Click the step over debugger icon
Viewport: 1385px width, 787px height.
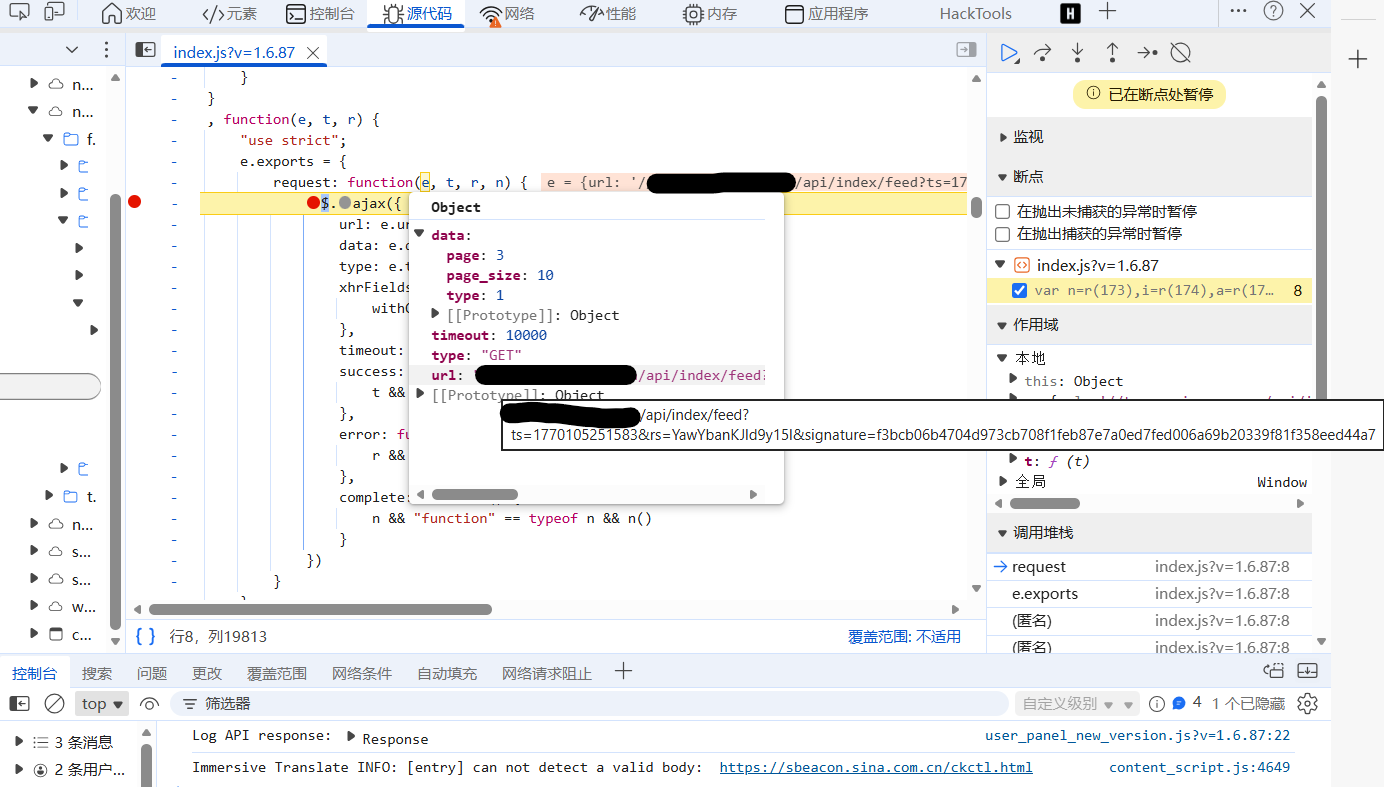(x=1043, y=53)
